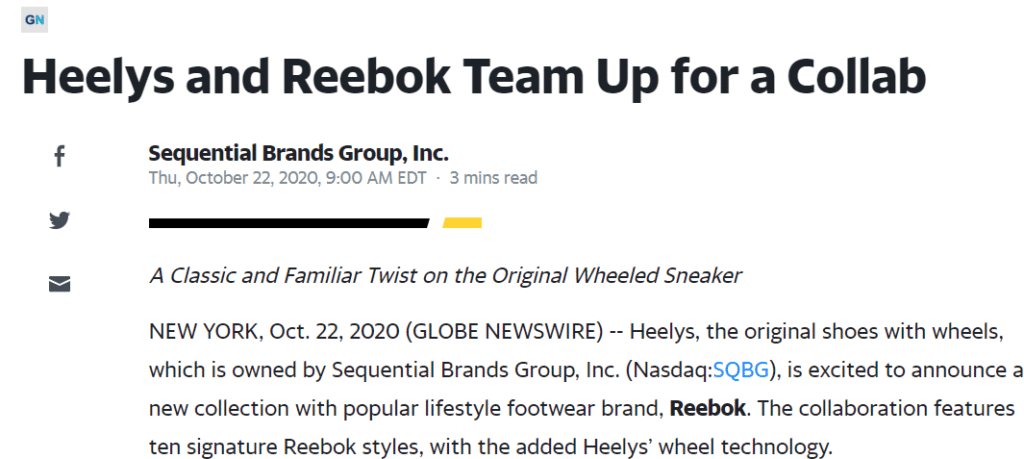The image size is (1024, 459).
Task: Open the SQBG ticker link
Action: tap(741, 370)
